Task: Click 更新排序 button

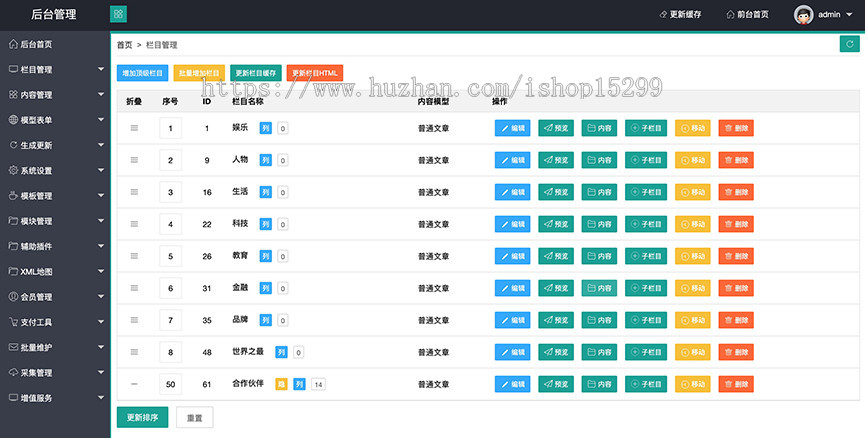Action: 142,418
